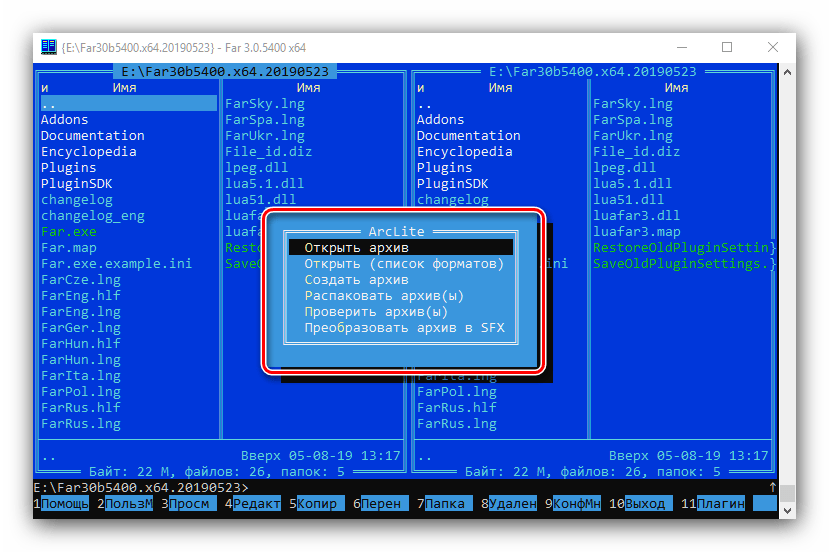Select SaveOldPluginSettings file in right panel
This screenshot has height=552, width=829.
click(x=684, y=263)
